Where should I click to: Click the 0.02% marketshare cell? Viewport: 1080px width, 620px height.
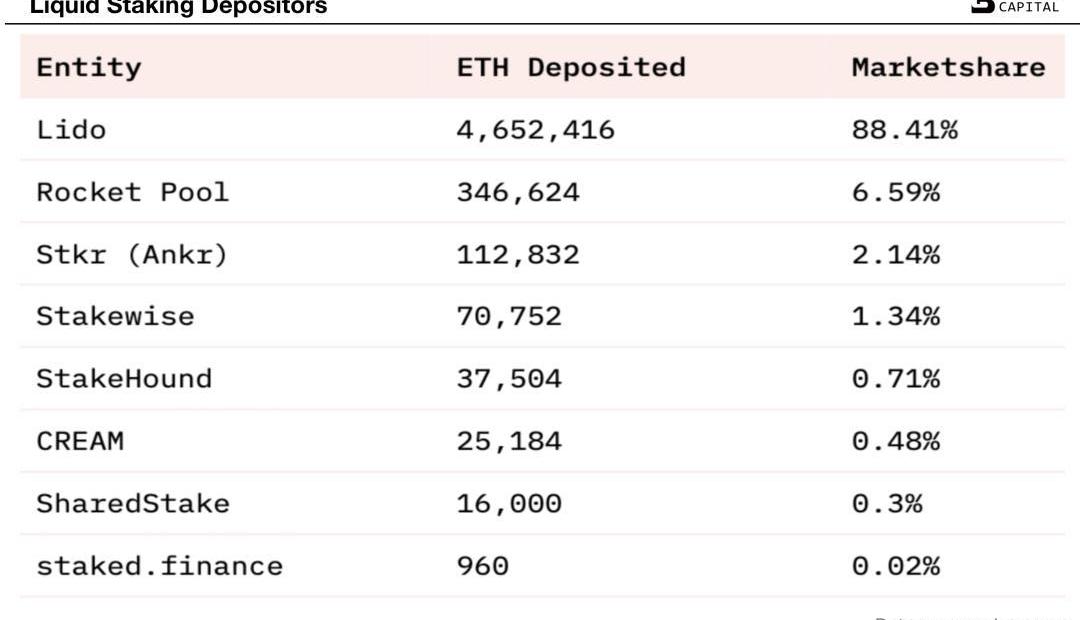pos(896,566)
